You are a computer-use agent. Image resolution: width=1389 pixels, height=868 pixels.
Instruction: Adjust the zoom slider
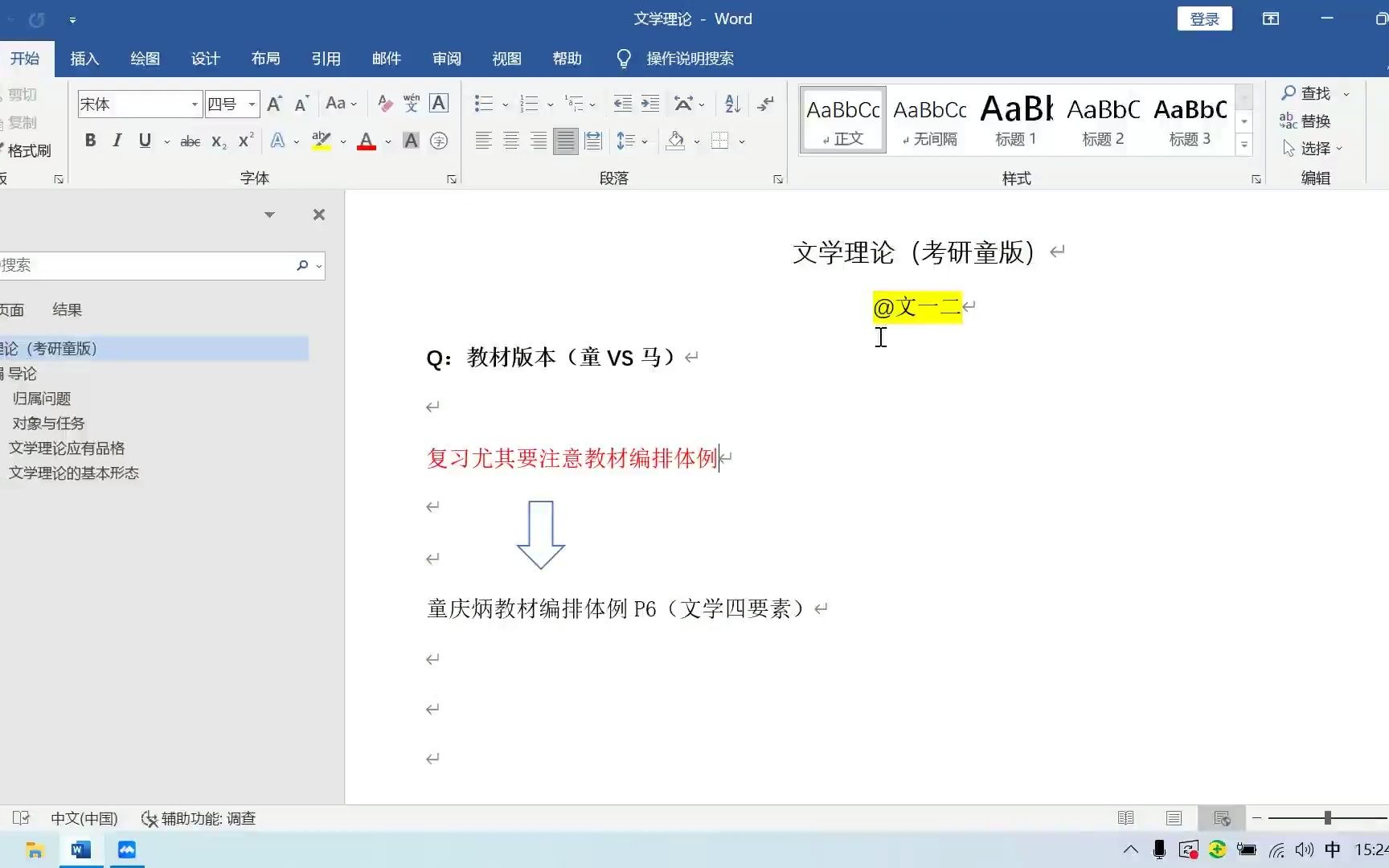pos(1327,818)
